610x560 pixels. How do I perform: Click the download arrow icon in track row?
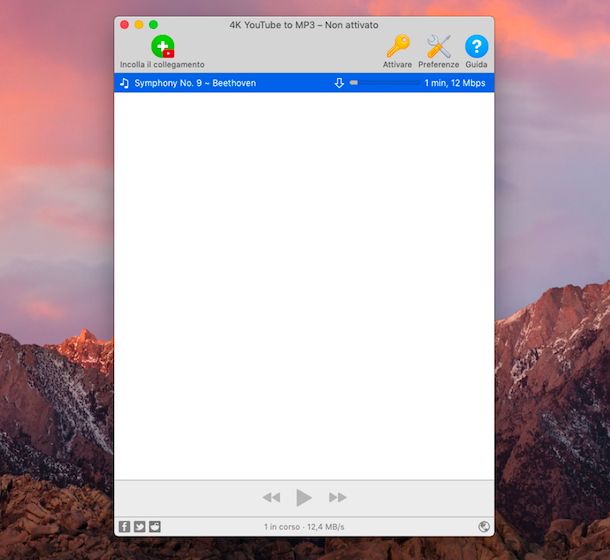[339, 83]
